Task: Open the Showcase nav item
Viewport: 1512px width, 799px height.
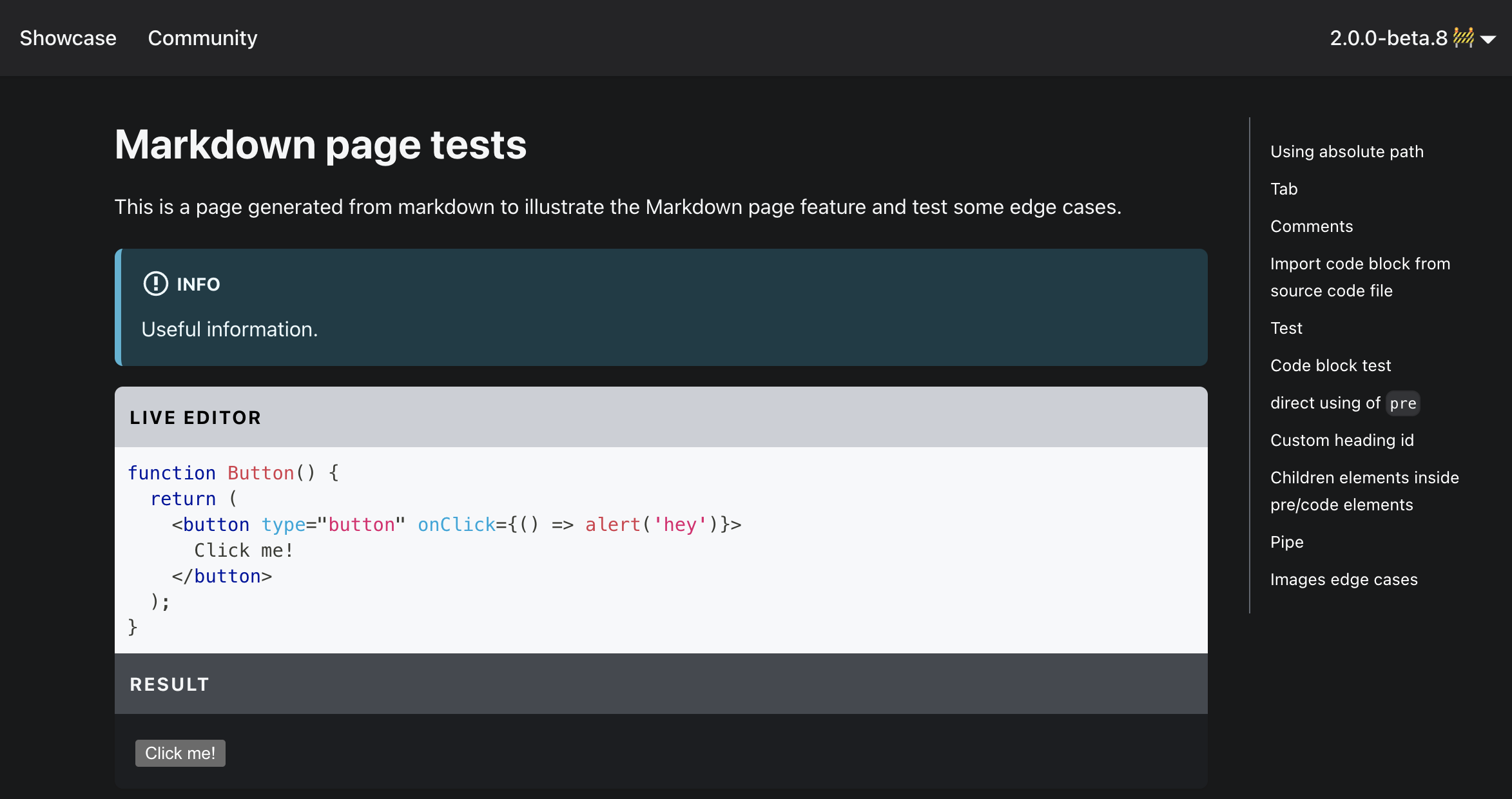Action: [68, 38]
